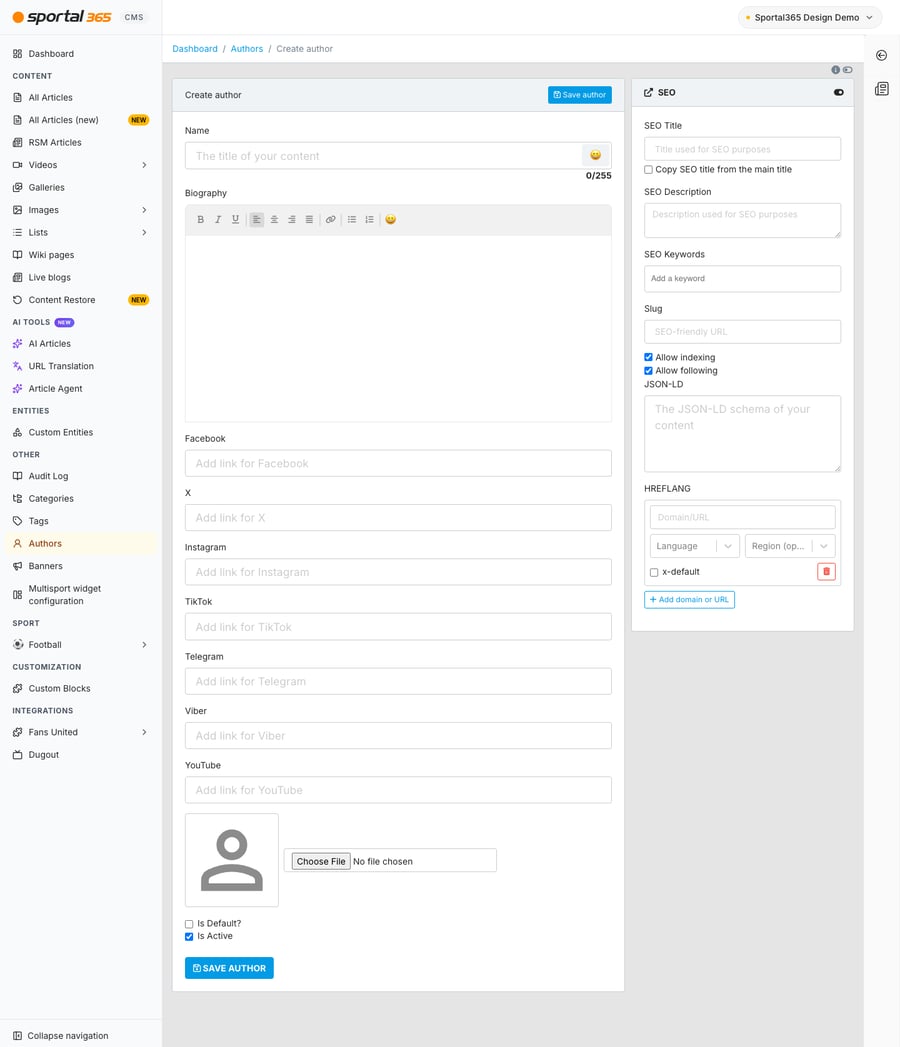This screenshot has width=900, height=1047.
Task: Collapse navigation sidebar
Action: (x=61, y=1036)
